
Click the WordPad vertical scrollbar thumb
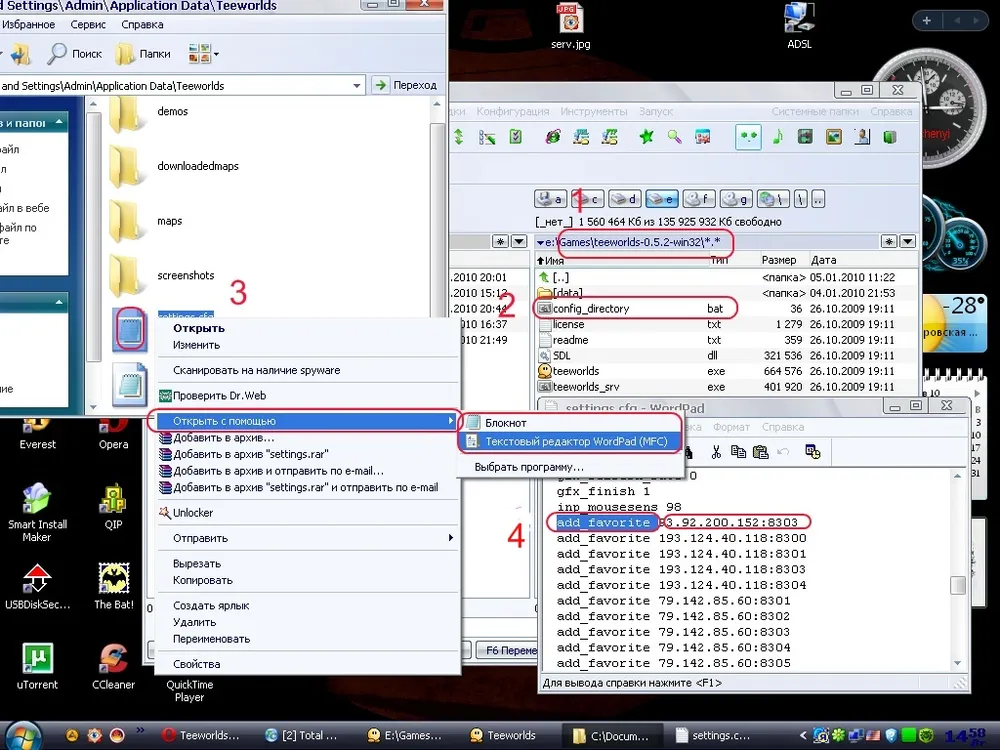958,586
